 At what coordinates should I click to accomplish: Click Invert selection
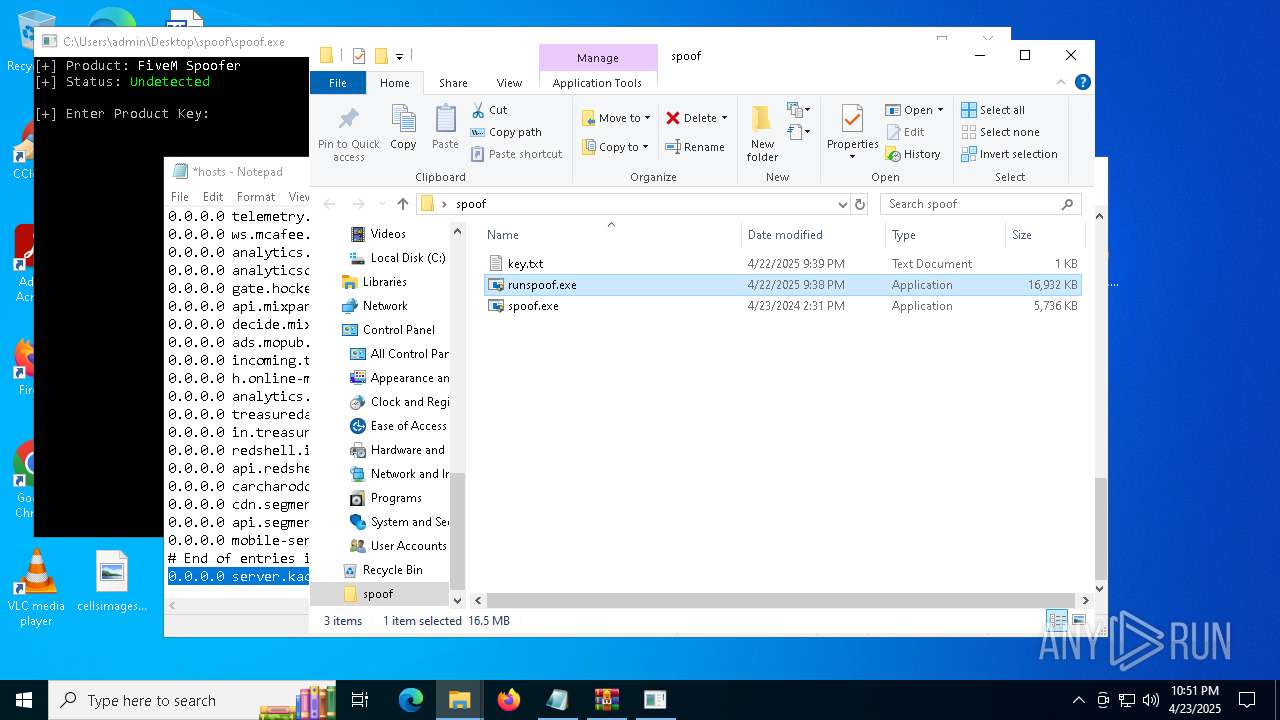pyautogui.click(x=1009, y=154)
